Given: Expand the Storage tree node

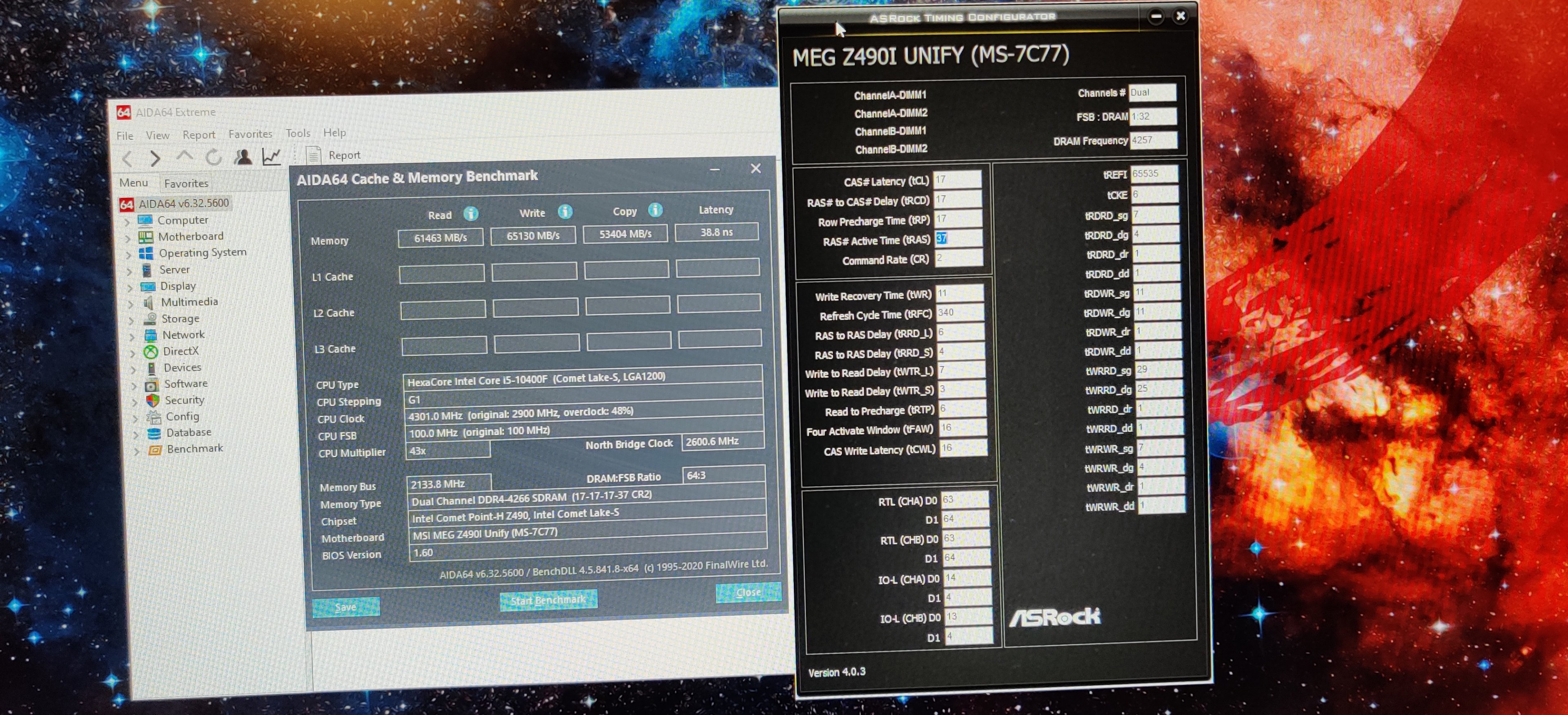Looking at the screenshot, I should [x=131, y=320].
